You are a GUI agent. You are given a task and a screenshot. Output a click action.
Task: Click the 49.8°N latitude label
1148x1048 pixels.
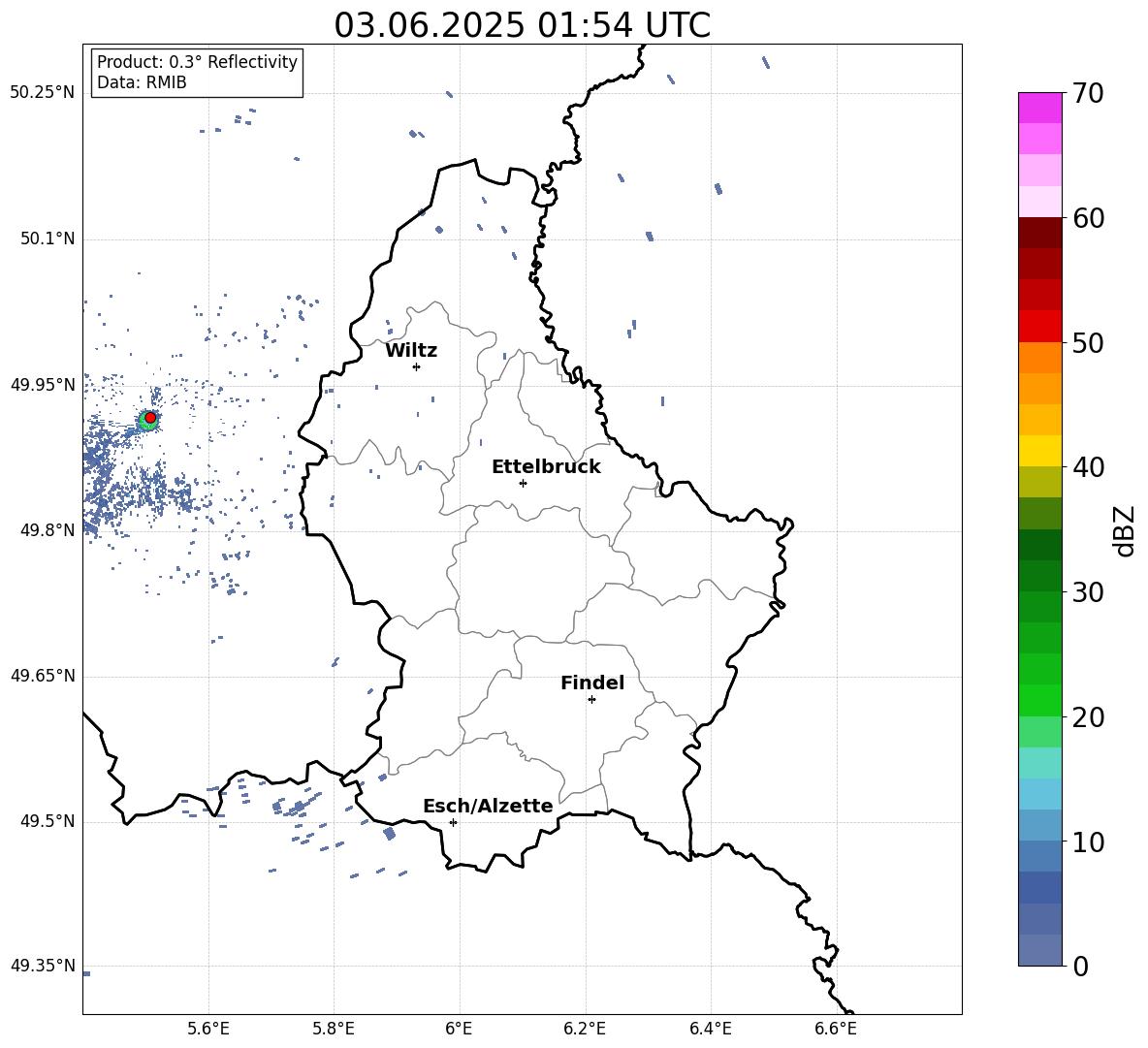48,530
